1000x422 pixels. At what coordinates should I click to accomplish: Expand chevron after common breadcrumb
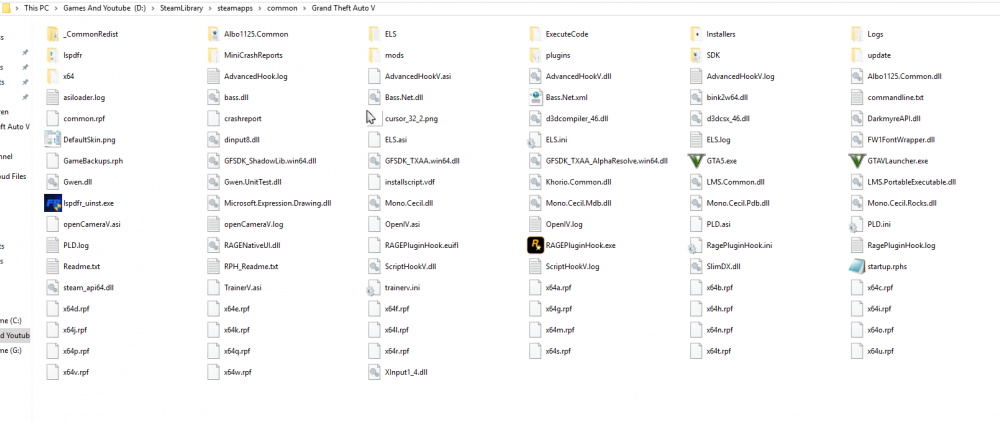304,7
